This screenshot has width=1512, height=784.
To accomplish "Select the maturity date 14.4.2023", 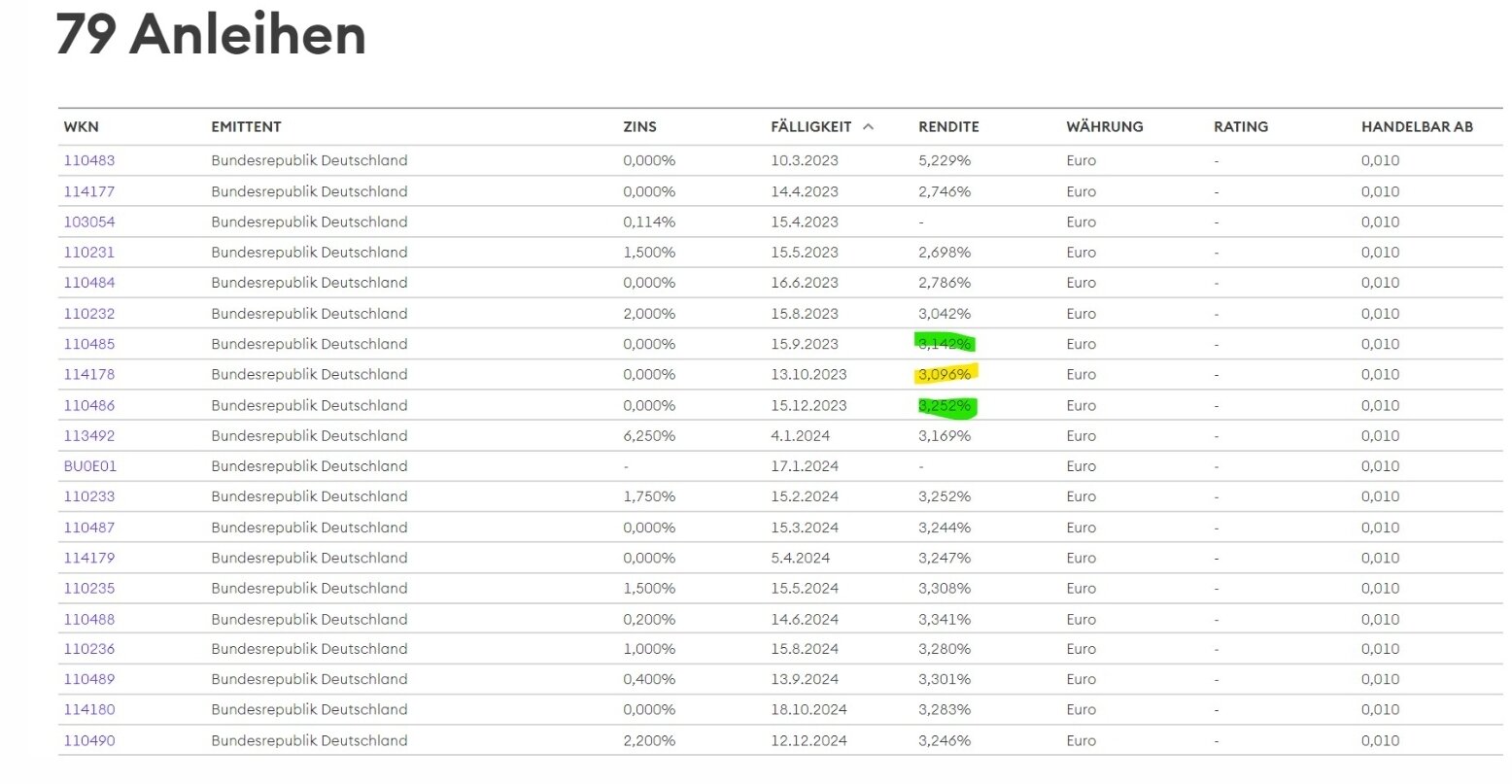I will (x=805, y=191).
